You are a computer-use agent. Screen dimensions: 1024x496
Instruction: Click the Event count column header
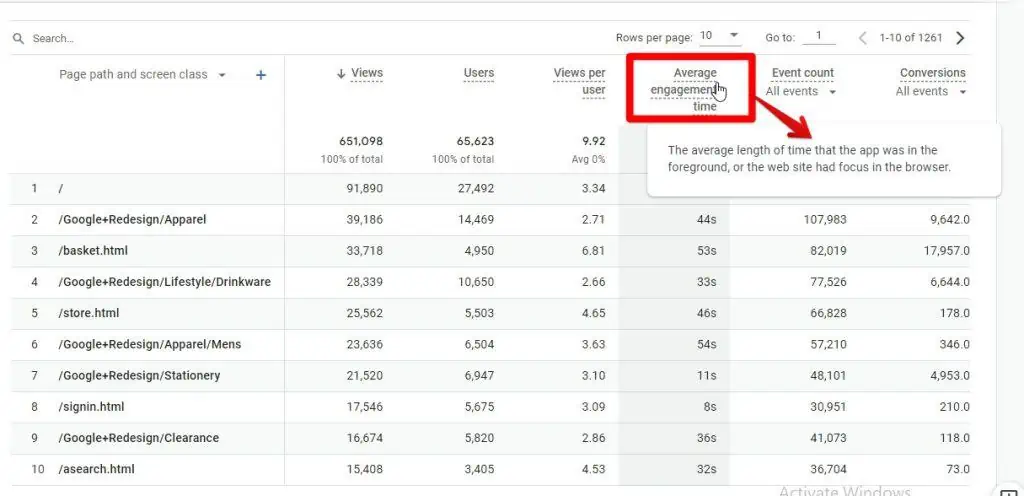[803, 73]
